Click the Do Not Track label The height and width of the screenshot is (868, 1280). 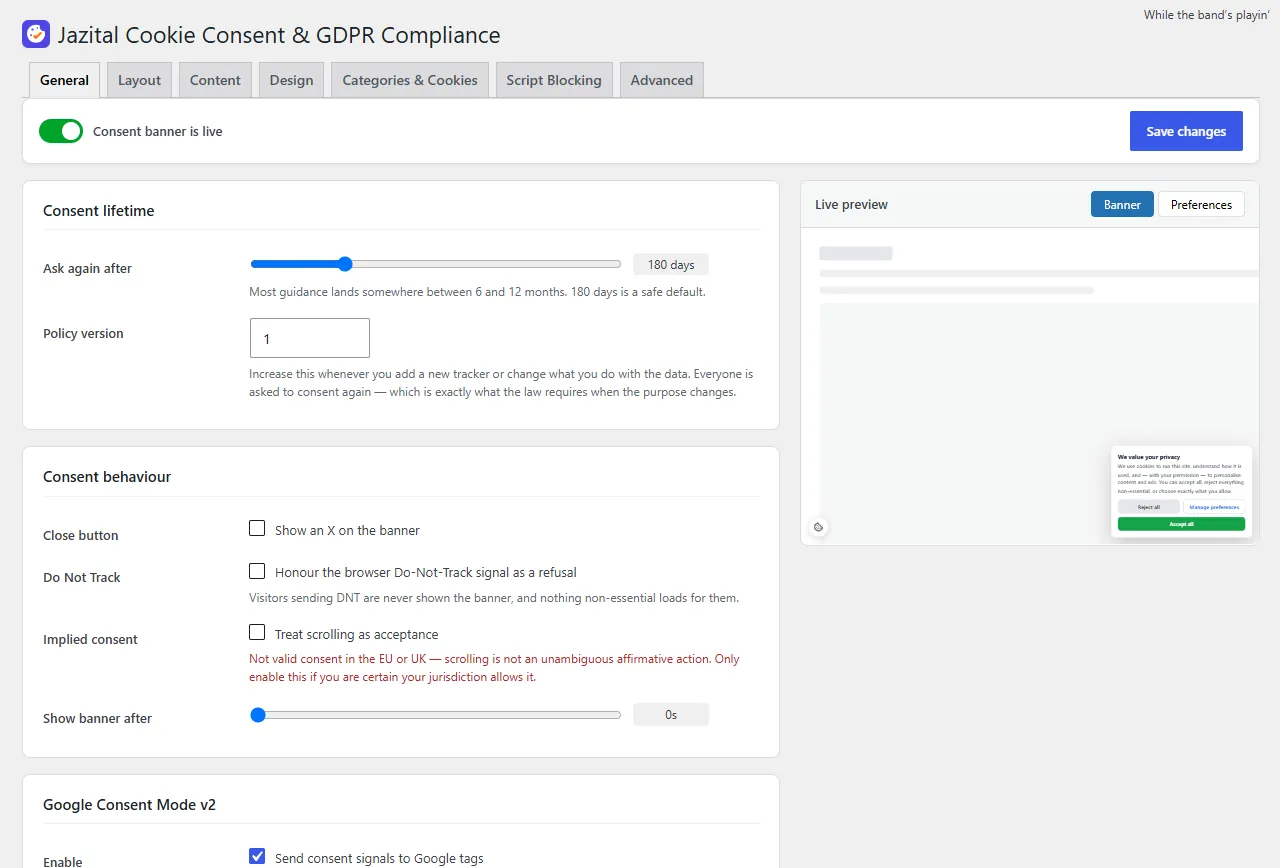[82, 577]
